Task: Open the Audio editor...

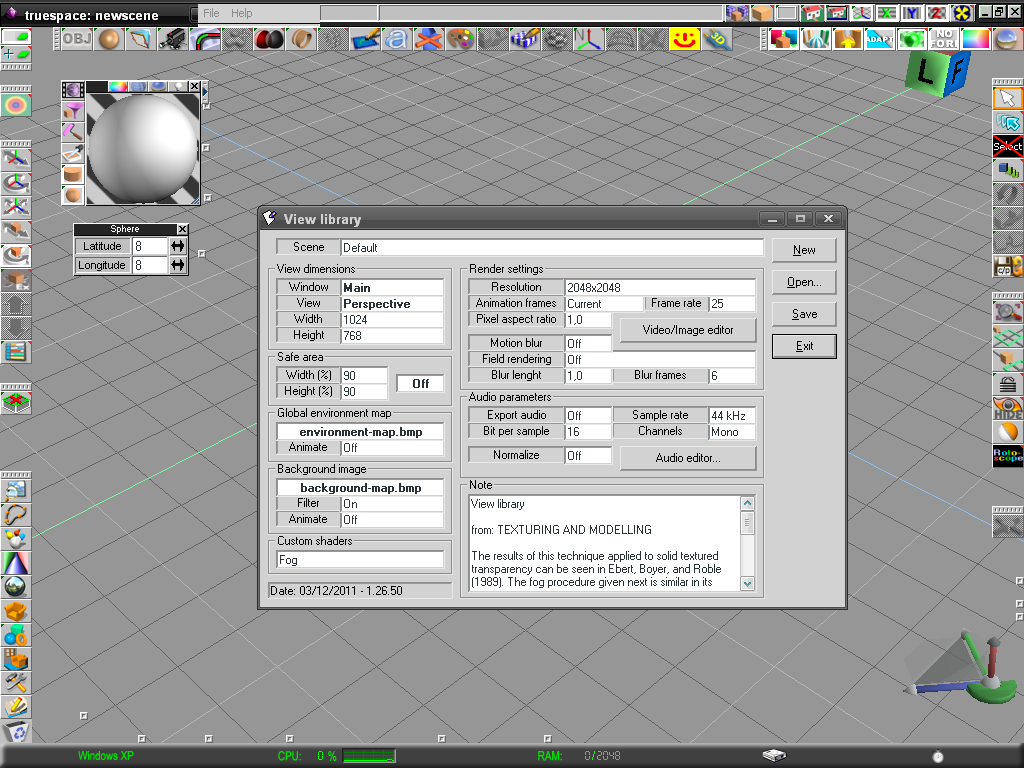Action: 688,458
